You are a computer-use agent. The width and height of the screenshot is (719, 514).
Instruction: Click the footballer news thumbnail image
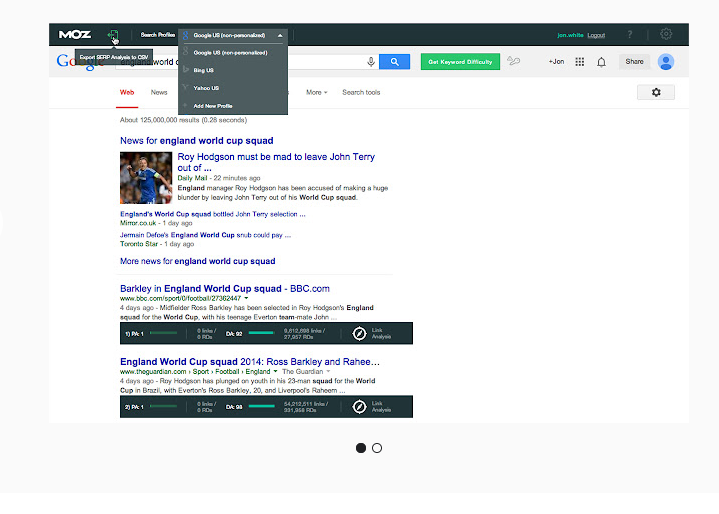146,178
